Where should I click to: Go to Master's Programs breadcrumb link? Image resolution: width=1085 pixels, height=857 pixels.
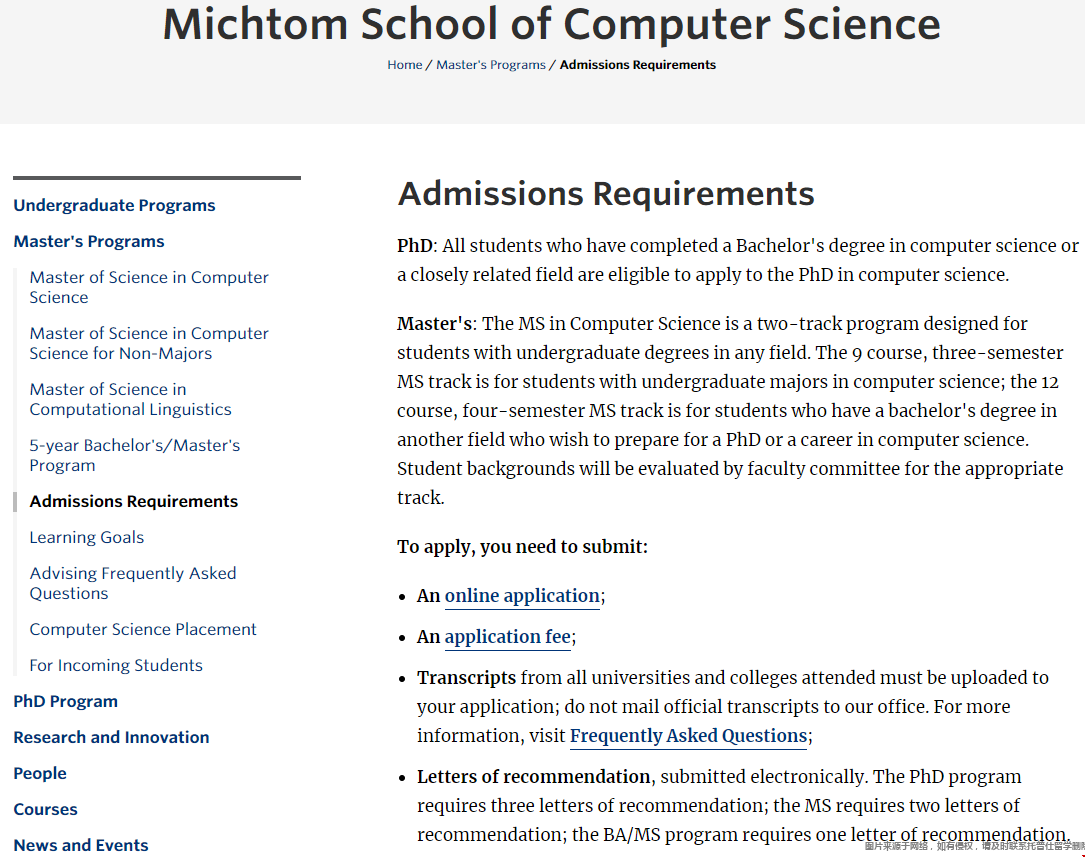coord(491,64)
